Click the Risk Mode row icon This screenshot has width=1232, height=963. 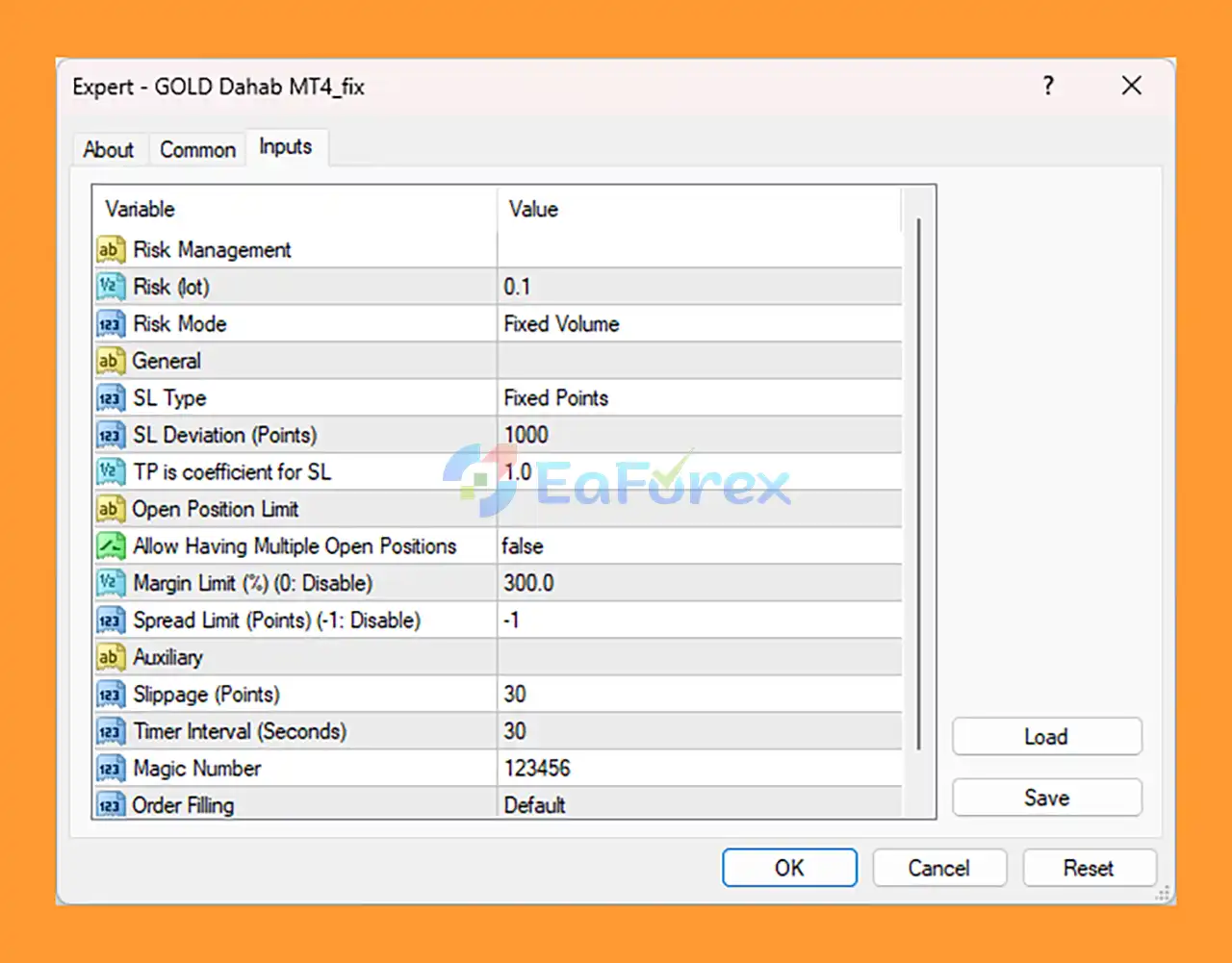110,324
